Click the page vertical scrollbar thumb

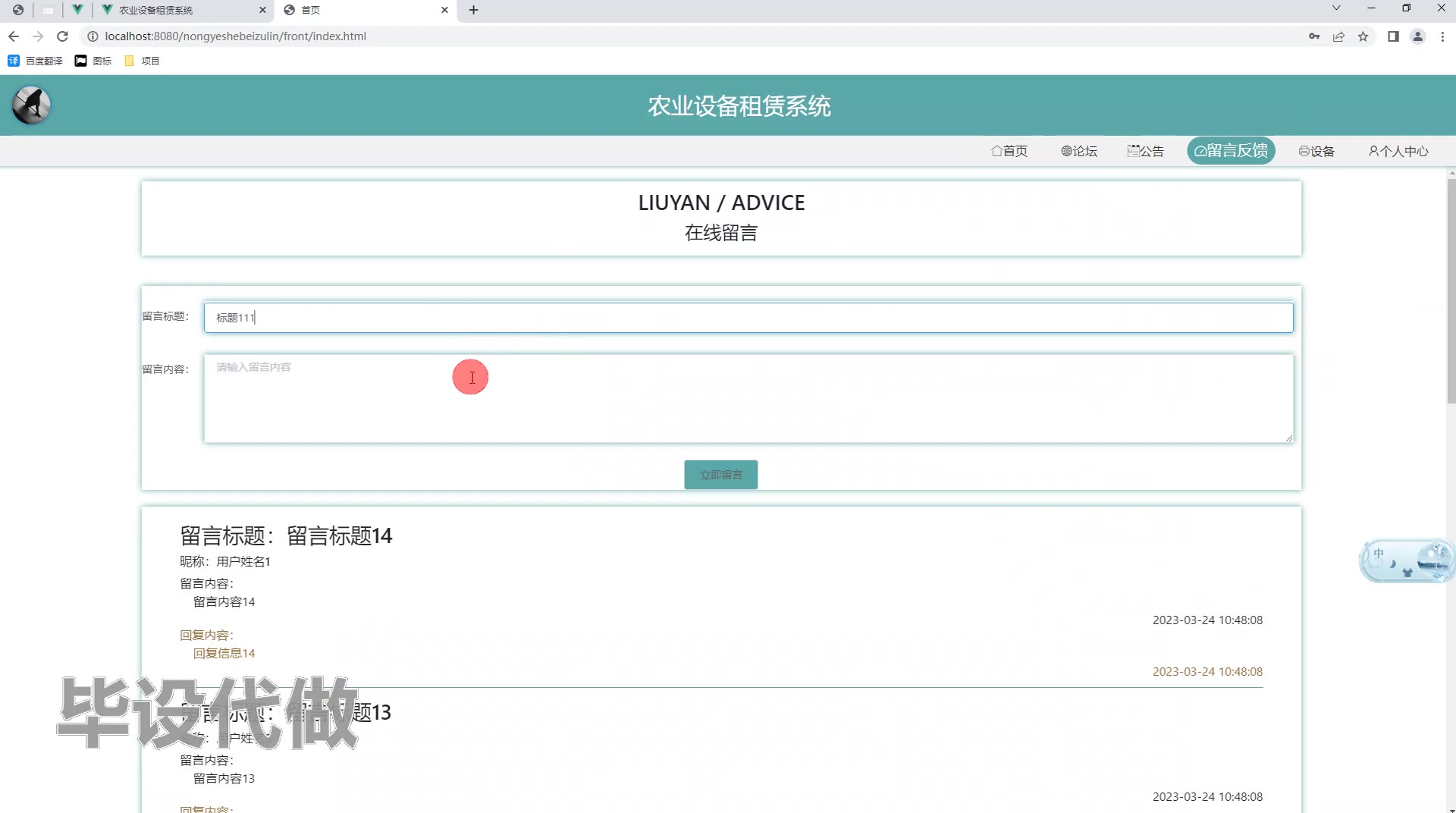coord(1451,288)
